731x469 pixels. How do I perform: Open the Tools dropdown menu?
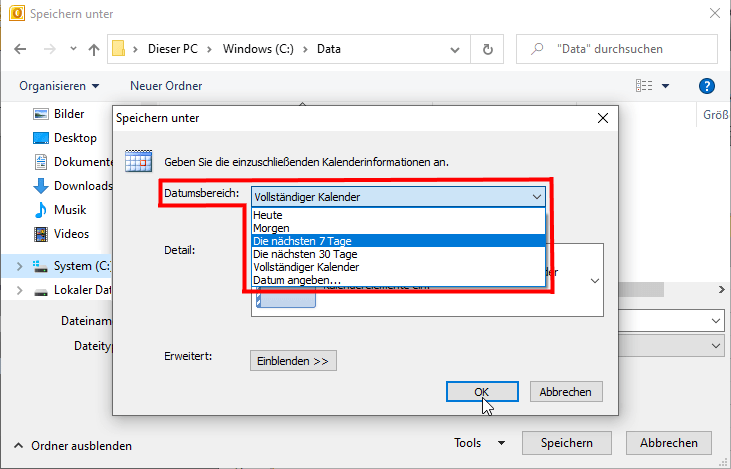(x=479, y=443)
